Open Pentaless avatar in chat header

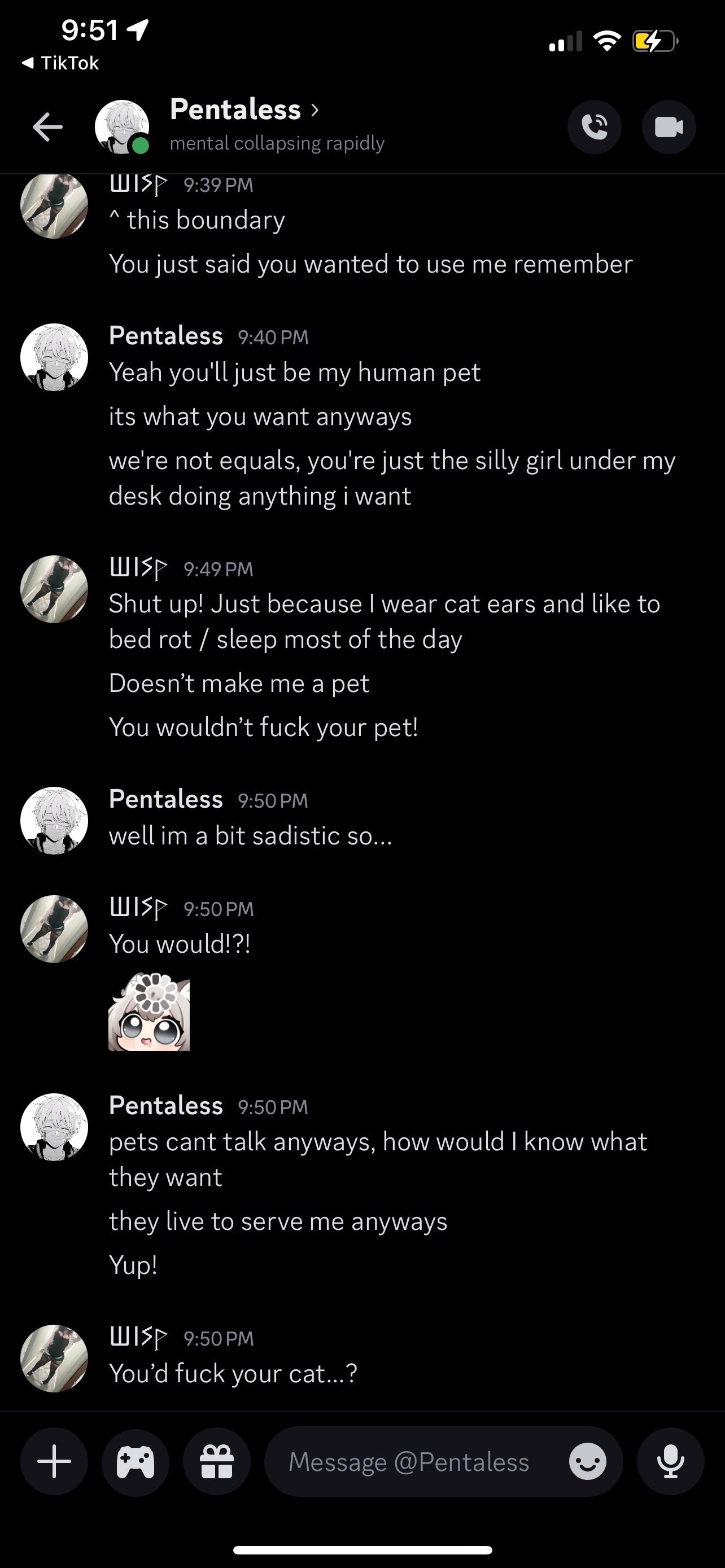point(122,127)
